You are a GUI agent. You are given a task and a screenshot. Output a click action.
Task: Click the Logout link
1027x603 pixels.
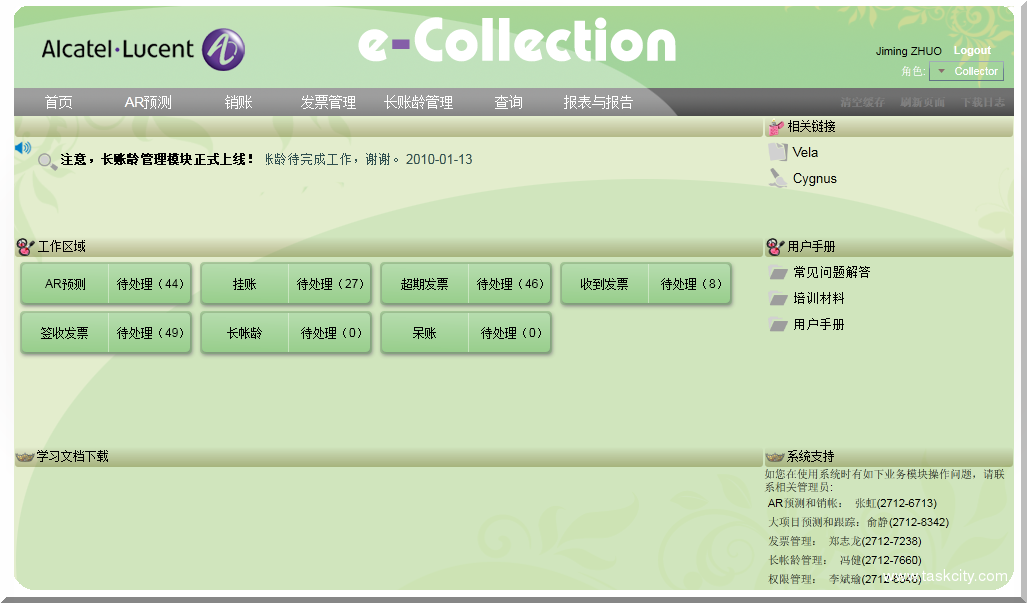pos(972,50)
